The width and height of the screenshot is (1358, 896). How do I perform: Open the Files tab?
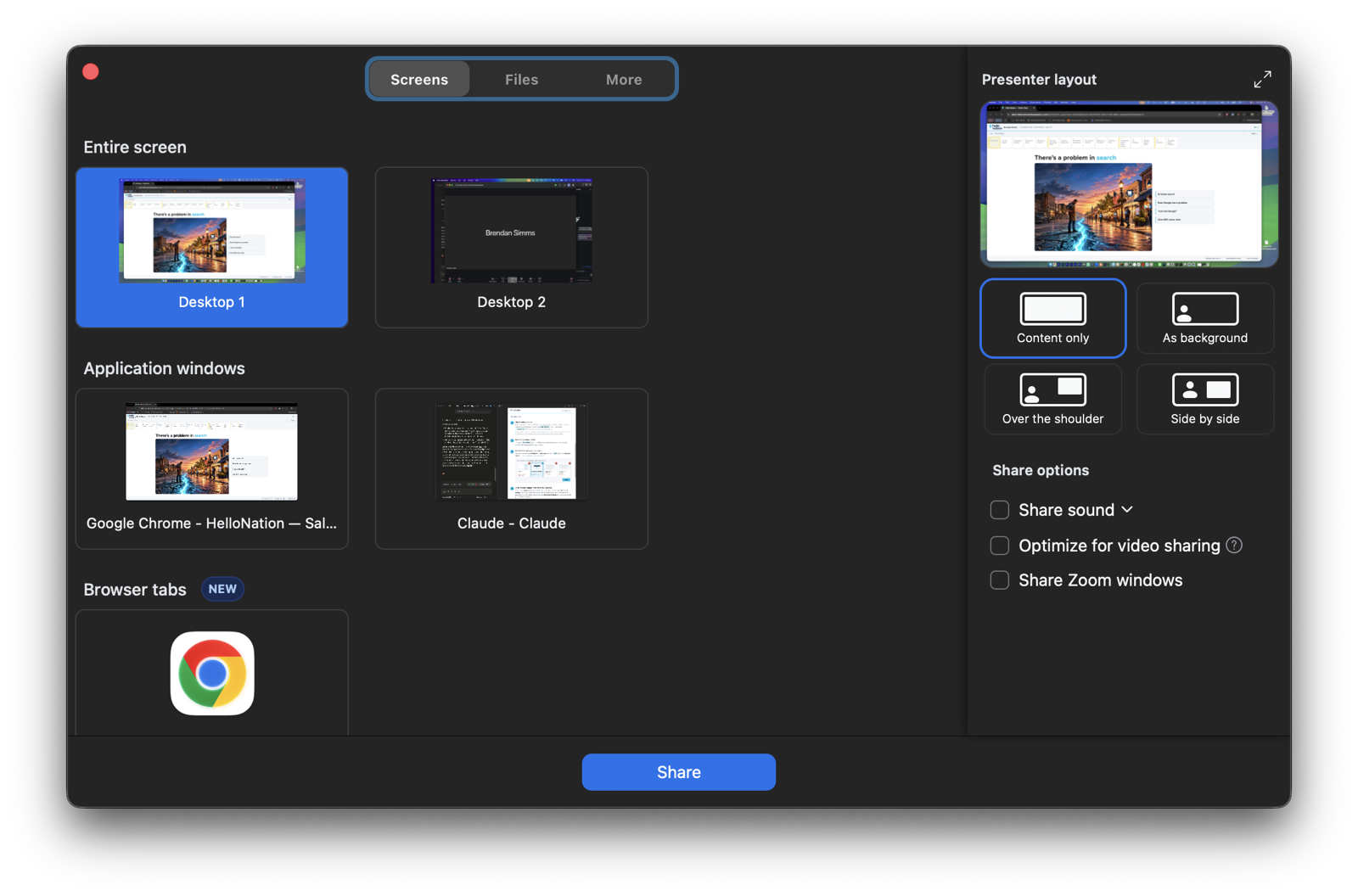521,79
